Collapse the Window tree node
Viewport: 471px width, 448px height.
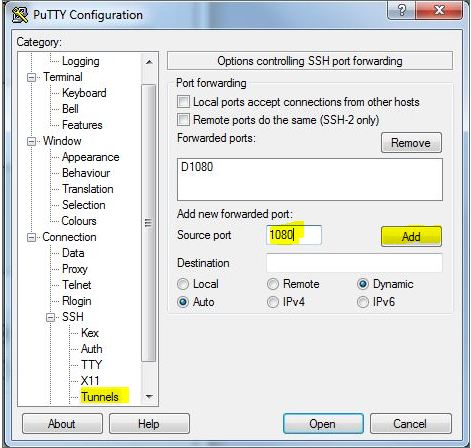tap(31, 141)
